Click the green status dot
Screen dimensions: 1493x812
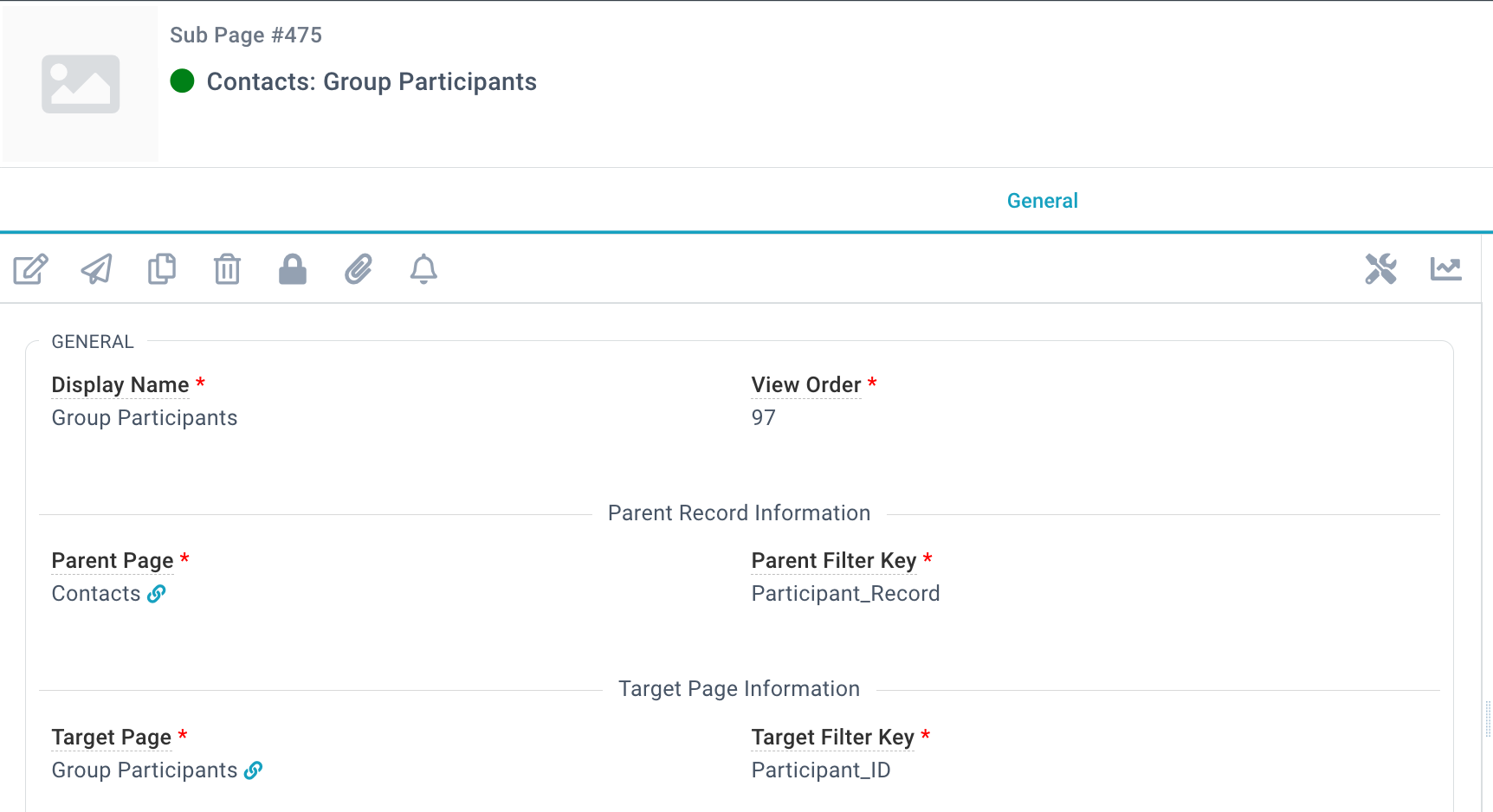pos(182,81)
